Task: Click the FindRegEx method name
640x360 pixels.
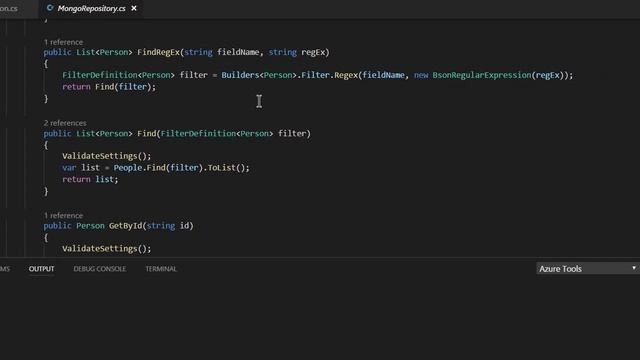Action: tap(158, 52)
